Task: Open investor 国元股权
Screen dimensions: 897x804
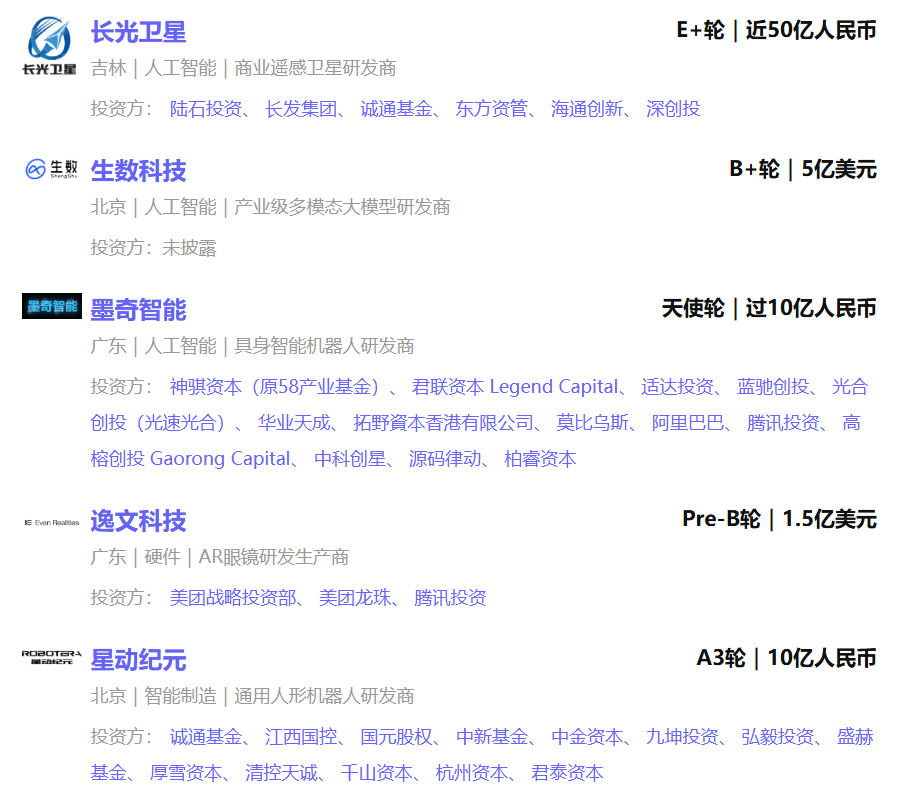Action: [396, 737]
